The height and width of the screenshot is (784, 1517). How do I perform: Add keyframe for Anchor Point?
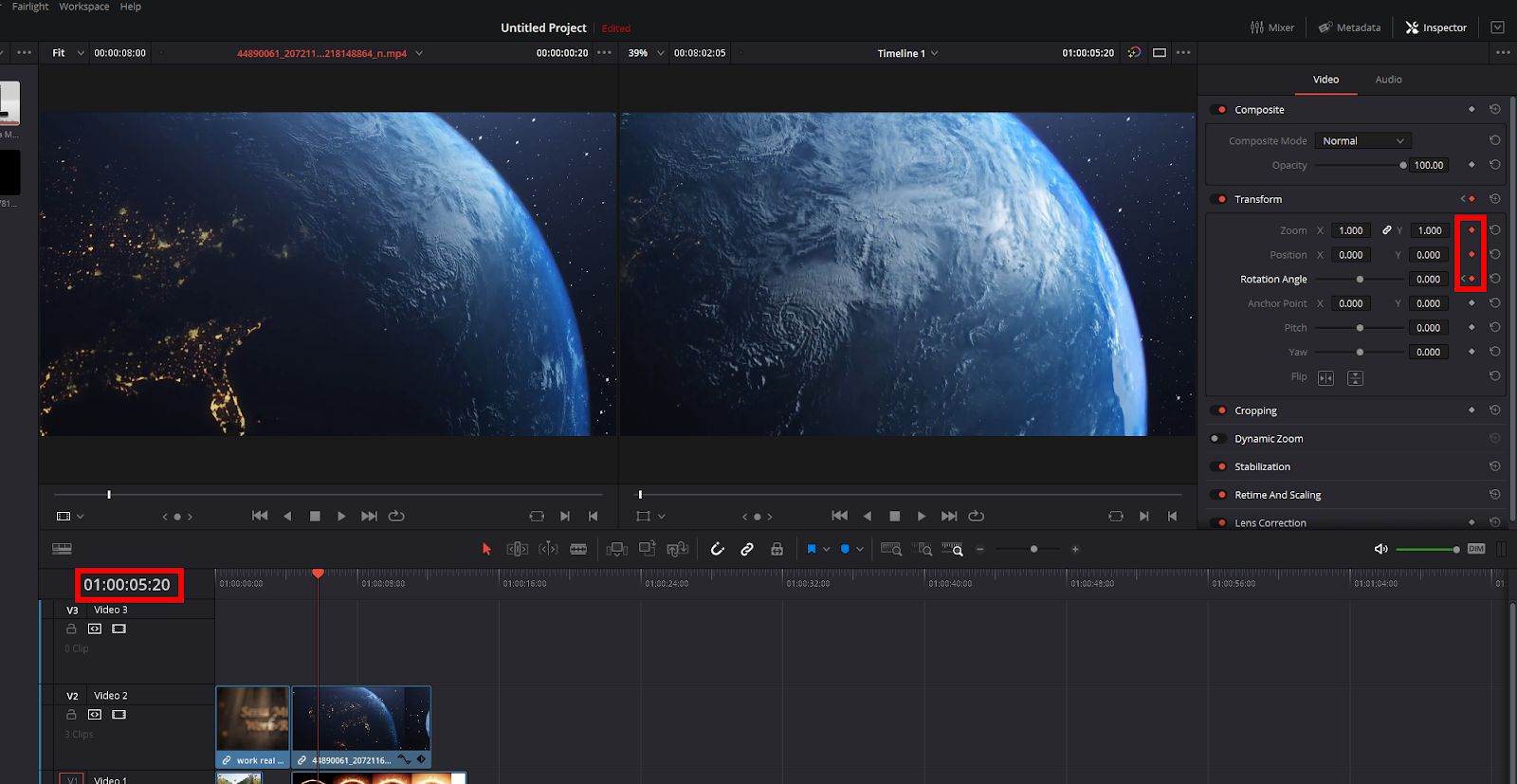[1471, 303]
